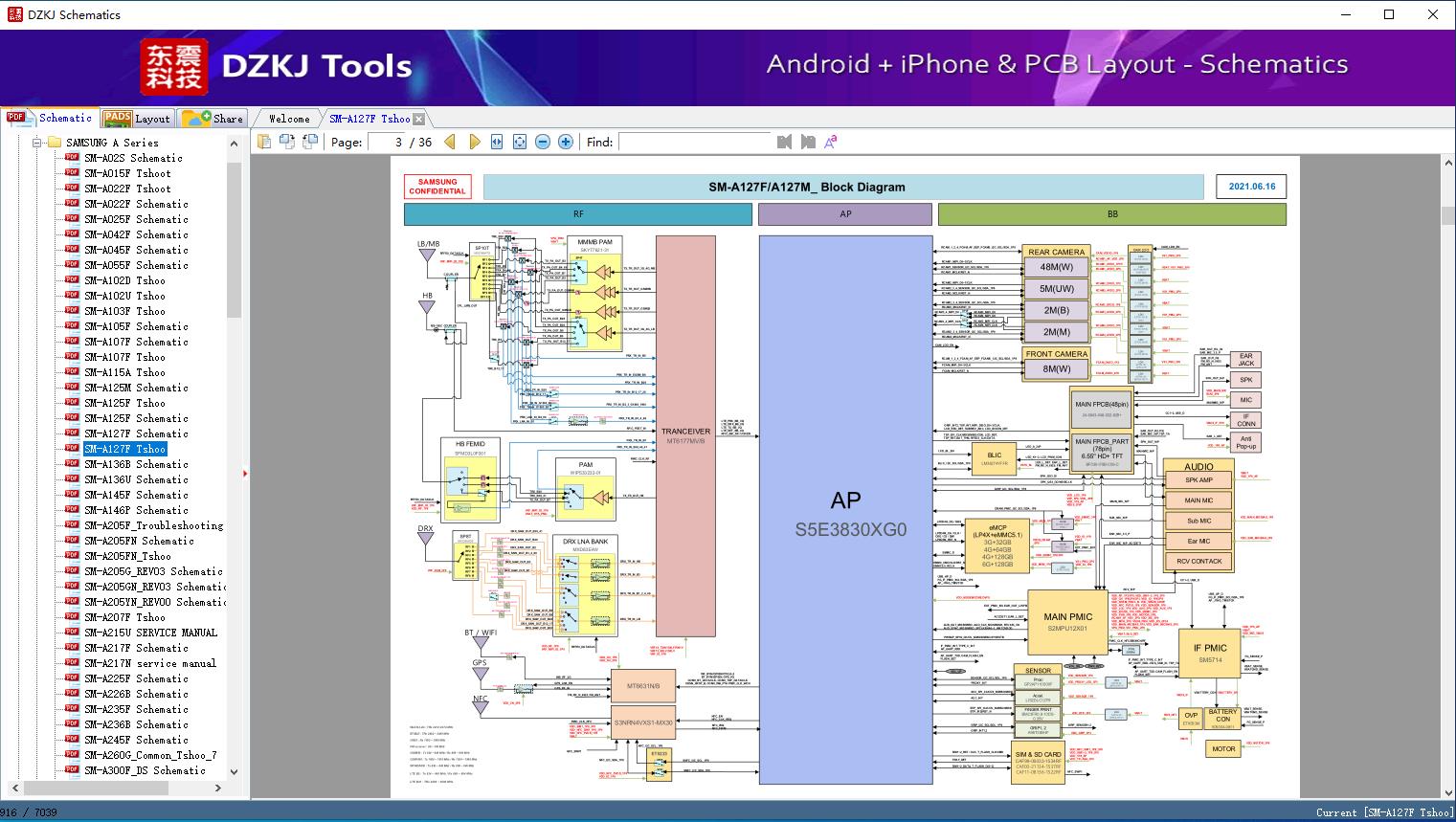1456x822 pixels.
Task: Click the fit-page view icon
Action: 520,142
